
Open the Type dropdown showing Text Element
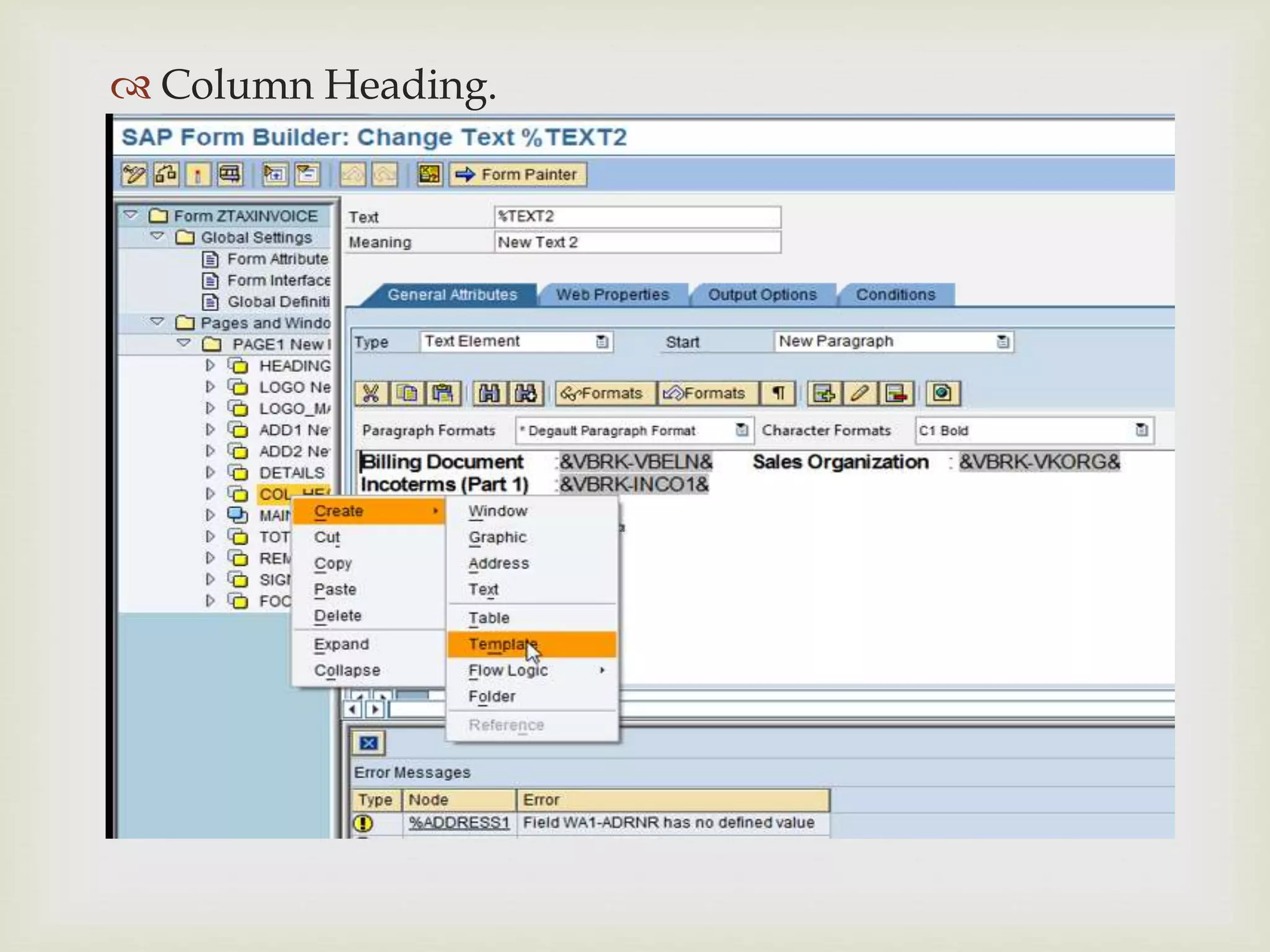[x=602, y=342]
